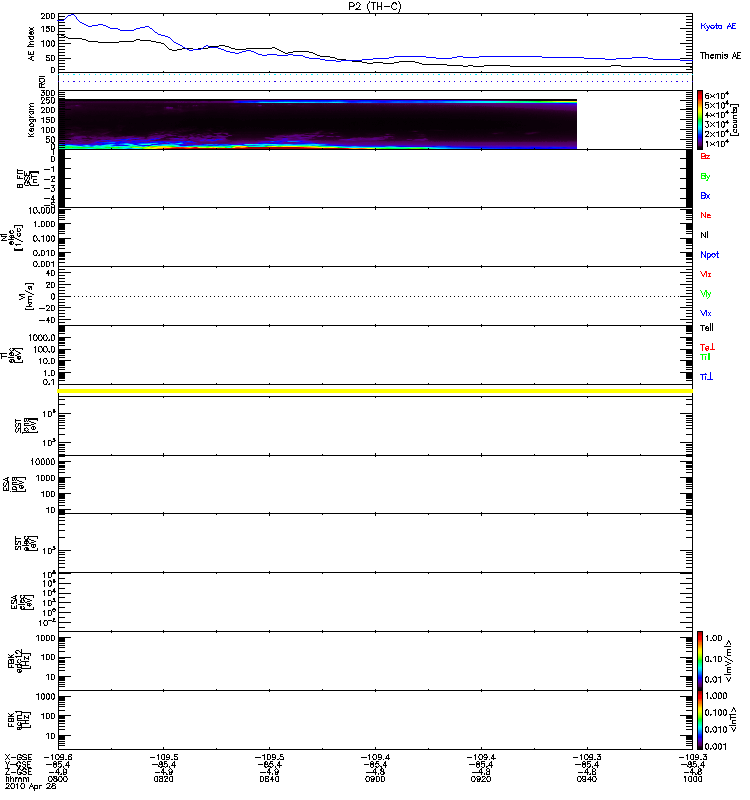Click the "Ni elec [1/cc]" axis label
750x800 pixels.
12,238
